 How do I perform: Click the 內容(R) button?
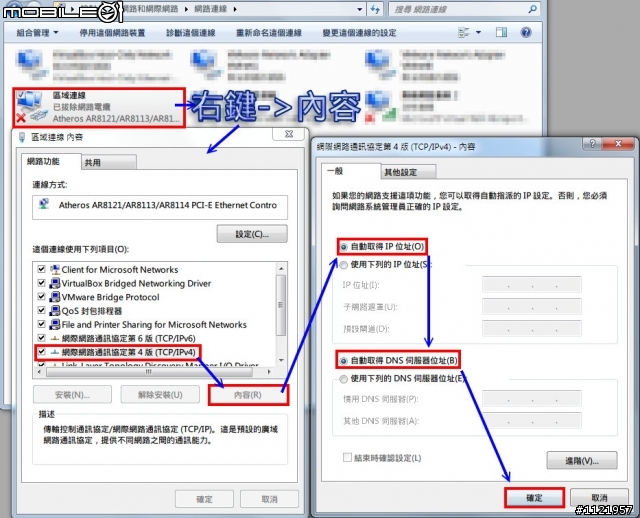click(248, 395)
